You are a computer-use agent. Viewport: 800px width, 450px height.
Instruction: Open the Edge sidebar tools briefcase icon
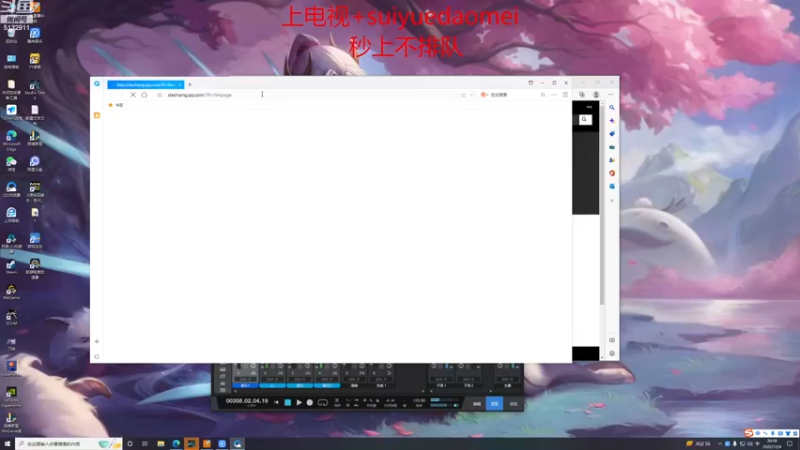pyautogui.click(x=612, y=147)
